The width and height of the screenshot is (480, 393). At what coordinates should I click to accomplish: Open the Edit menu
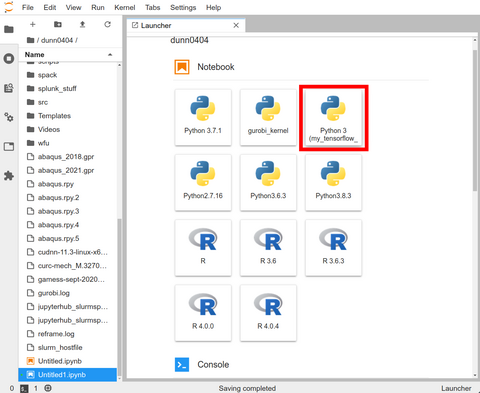pyautogui.click(x=50, y=7)
